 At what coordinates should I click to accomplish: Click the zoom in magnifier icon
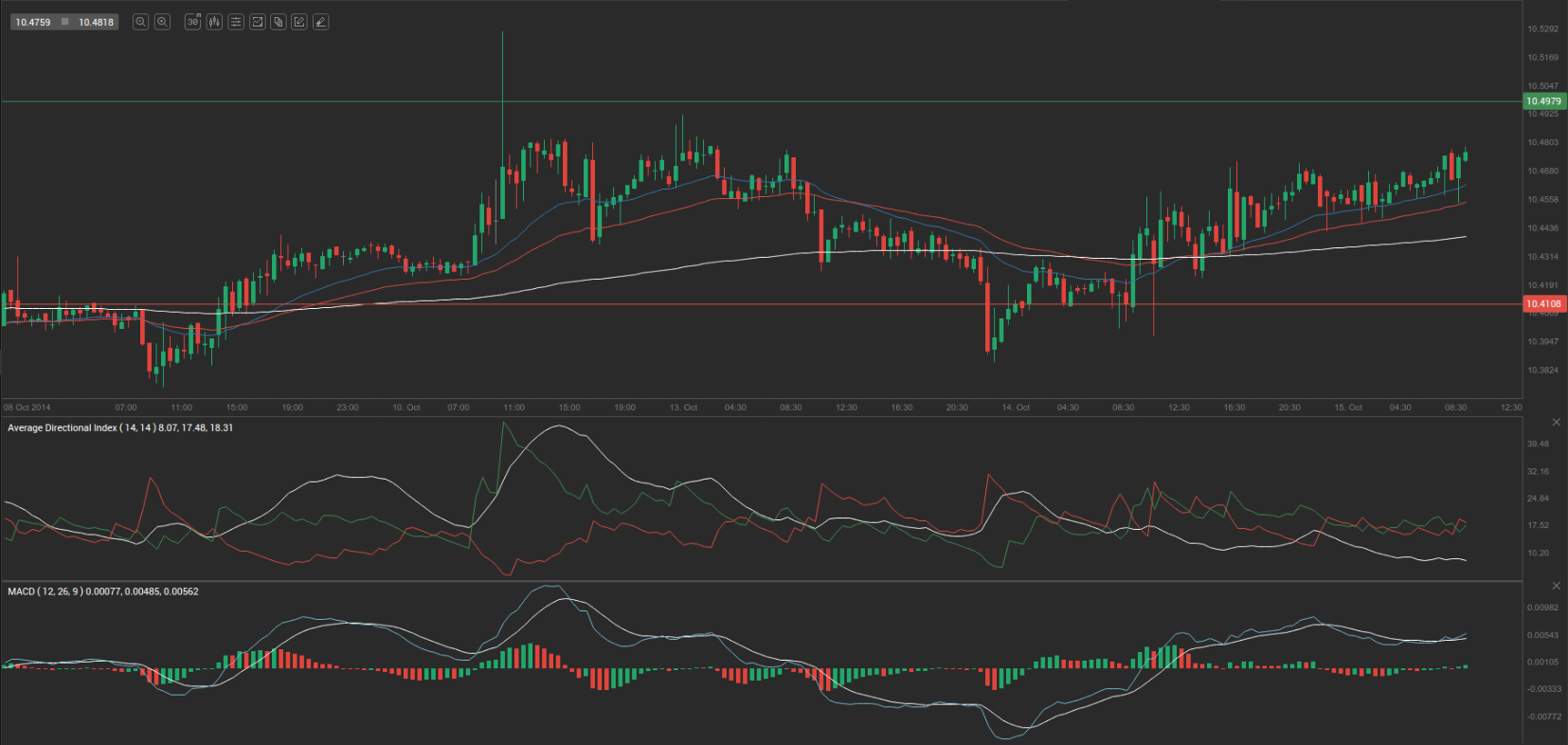click(162, 22)
